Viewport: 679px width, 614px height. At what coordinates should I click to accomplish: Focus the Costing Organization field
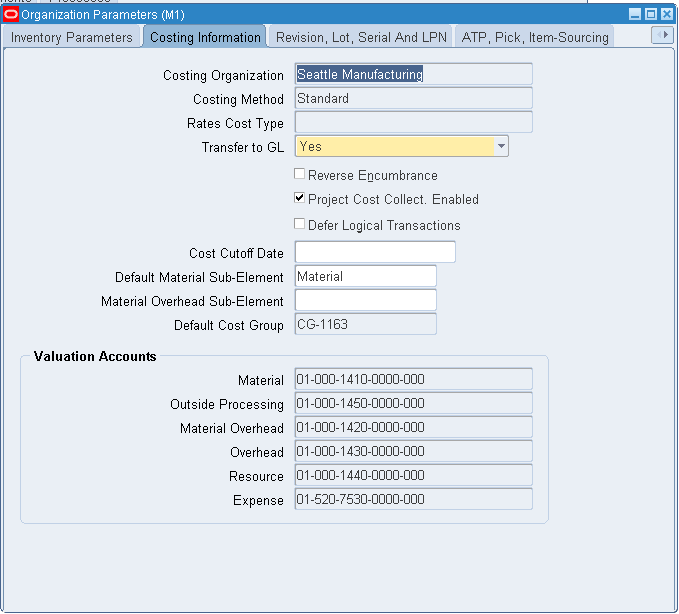point(414,74)
